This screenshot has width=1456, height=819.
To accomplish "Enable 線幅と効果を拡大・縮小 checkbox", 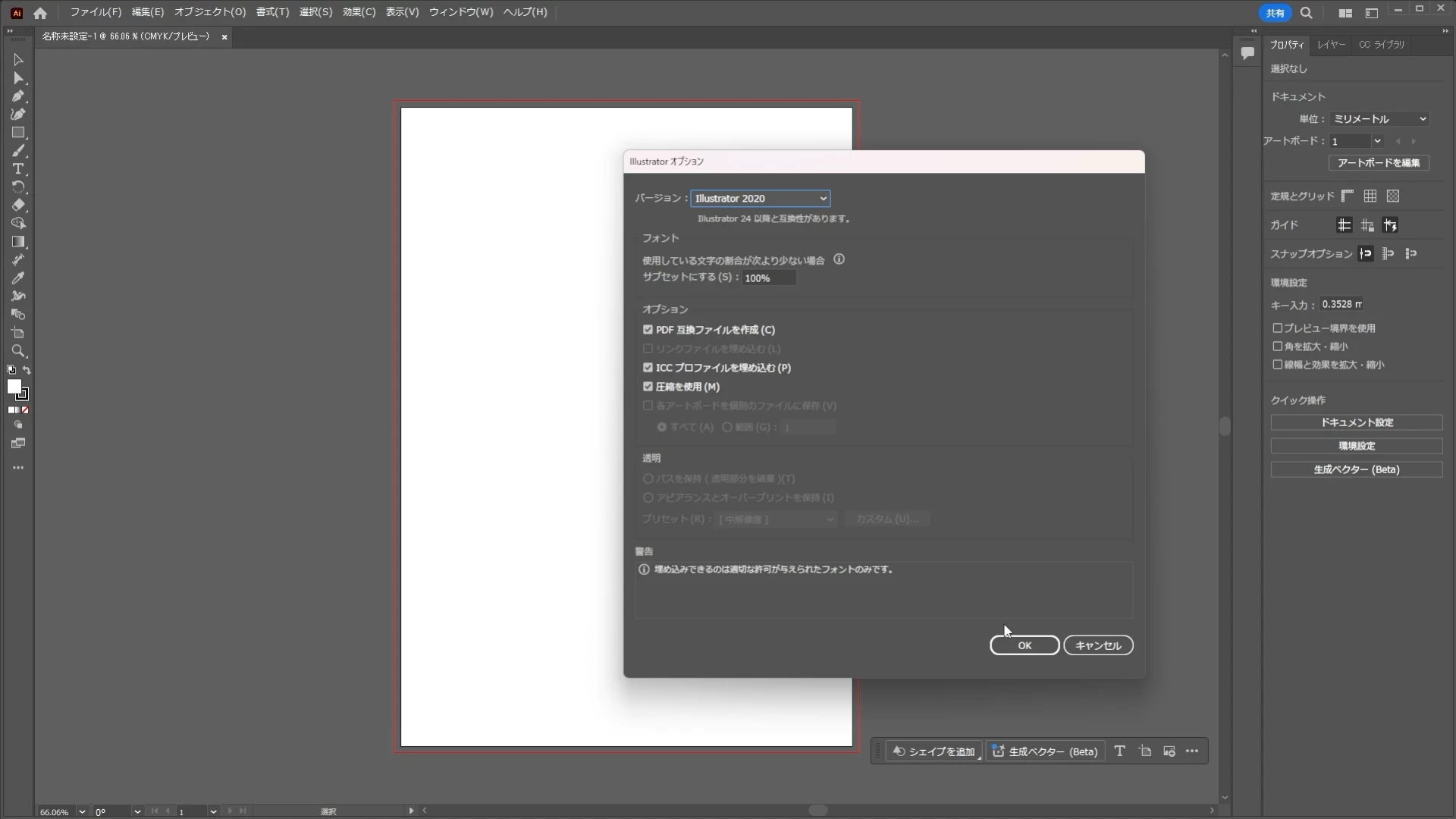I will 1278,365.
